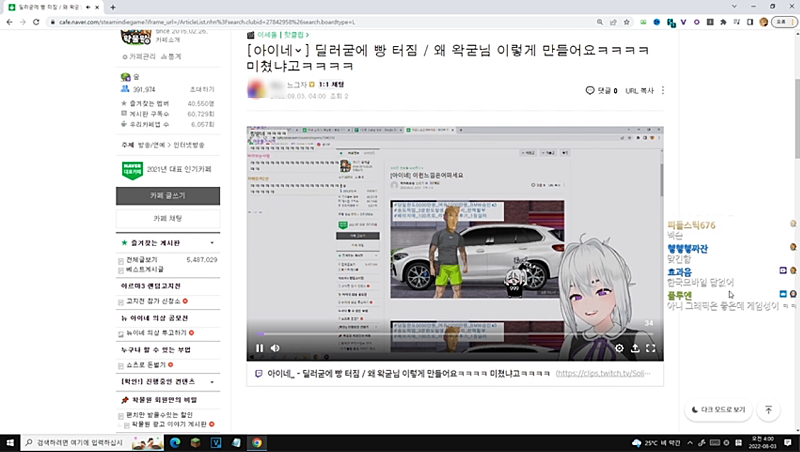The width and height of the screenshot is (800, 452).
Task: Click the address bar zoom magnifier icon
Action: click(x=599, y=22)
